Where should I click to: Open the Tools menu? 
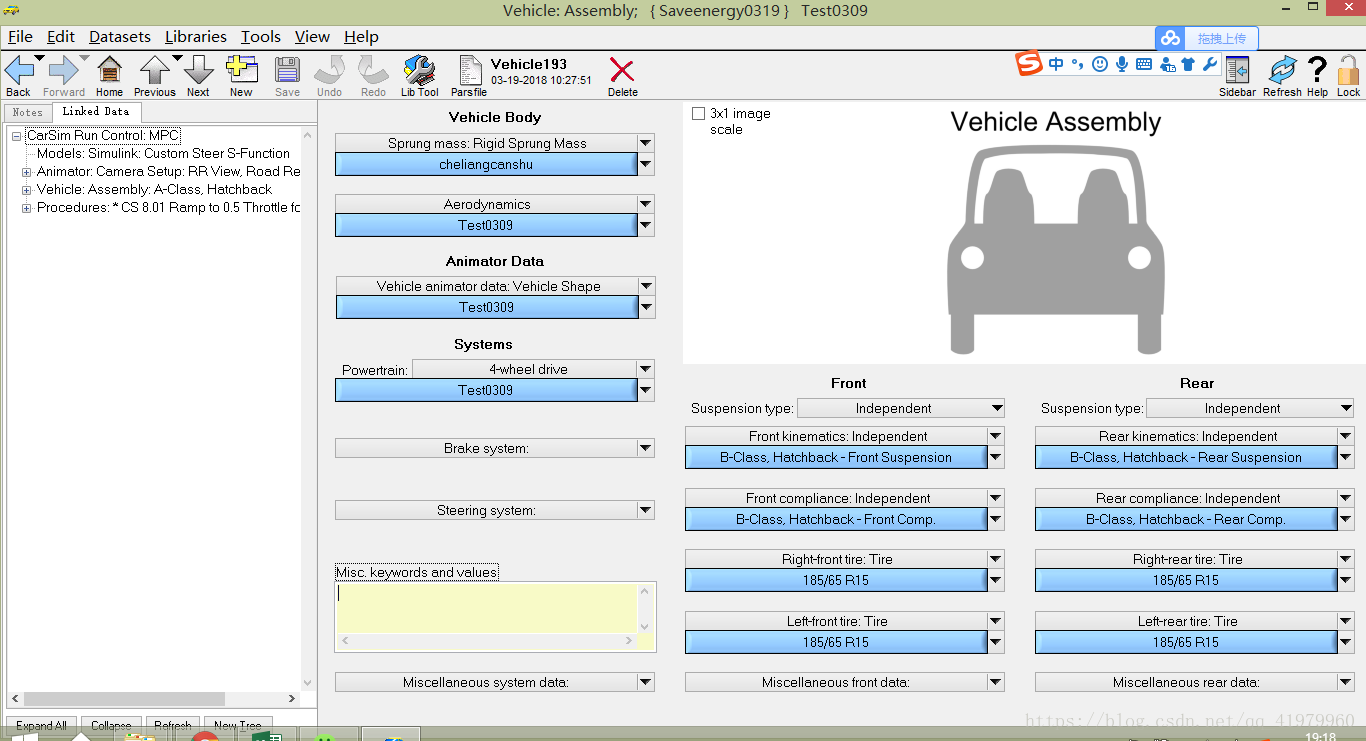coord(261,37)
